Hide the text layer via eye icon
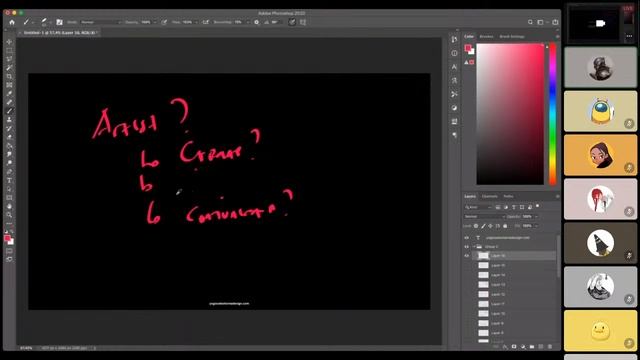640x360 pixels. coord(467,238)
